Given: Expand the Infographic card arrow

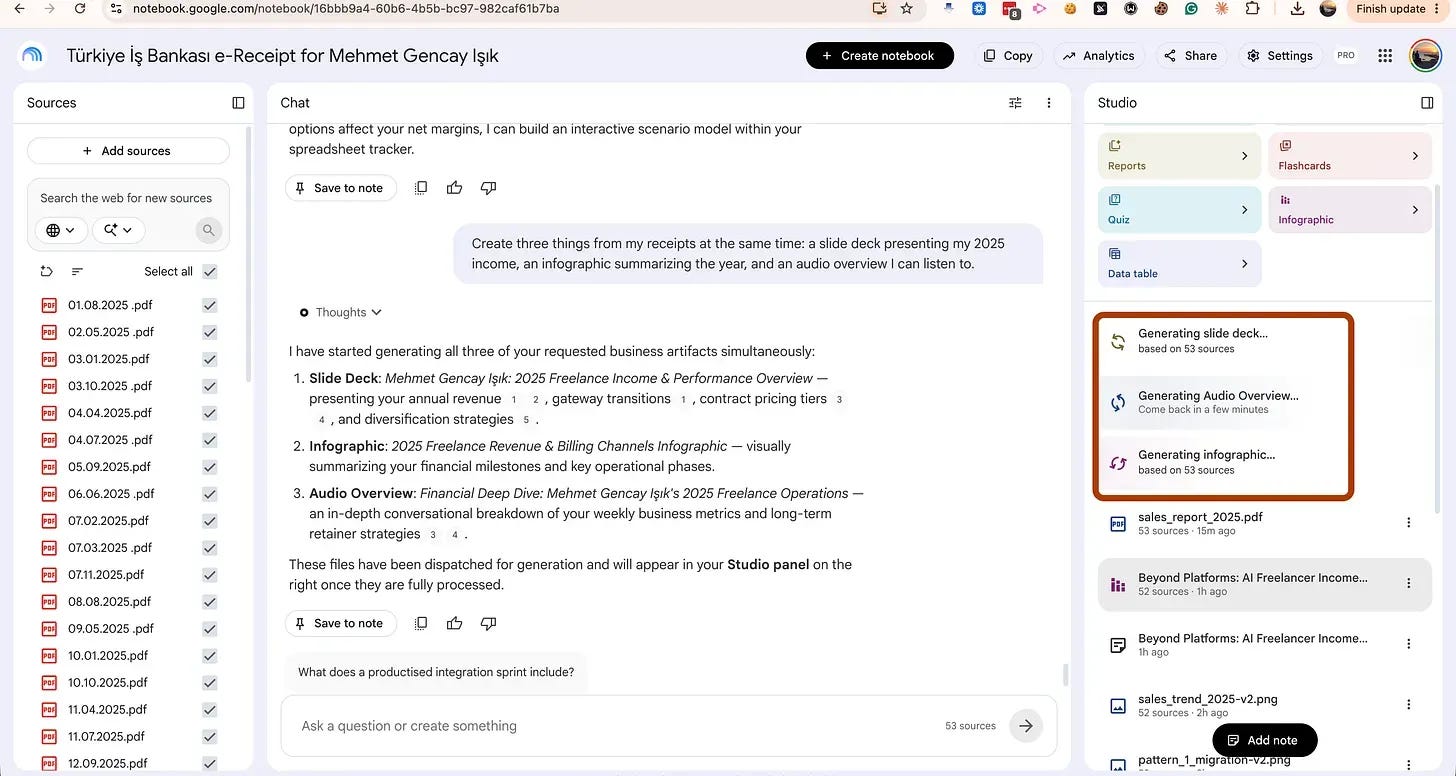Looking at the screenshot, I should [1415, 210].
